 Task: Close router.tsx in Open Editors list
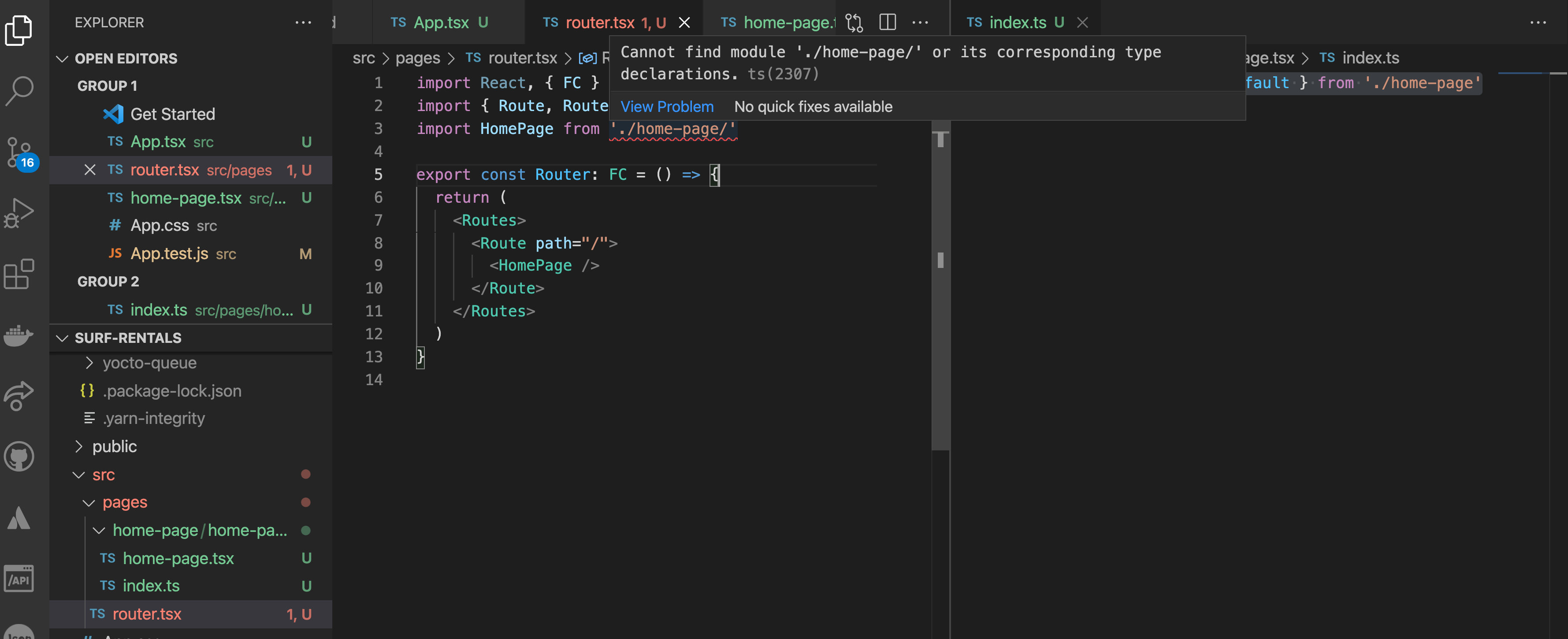pos(89,170)
